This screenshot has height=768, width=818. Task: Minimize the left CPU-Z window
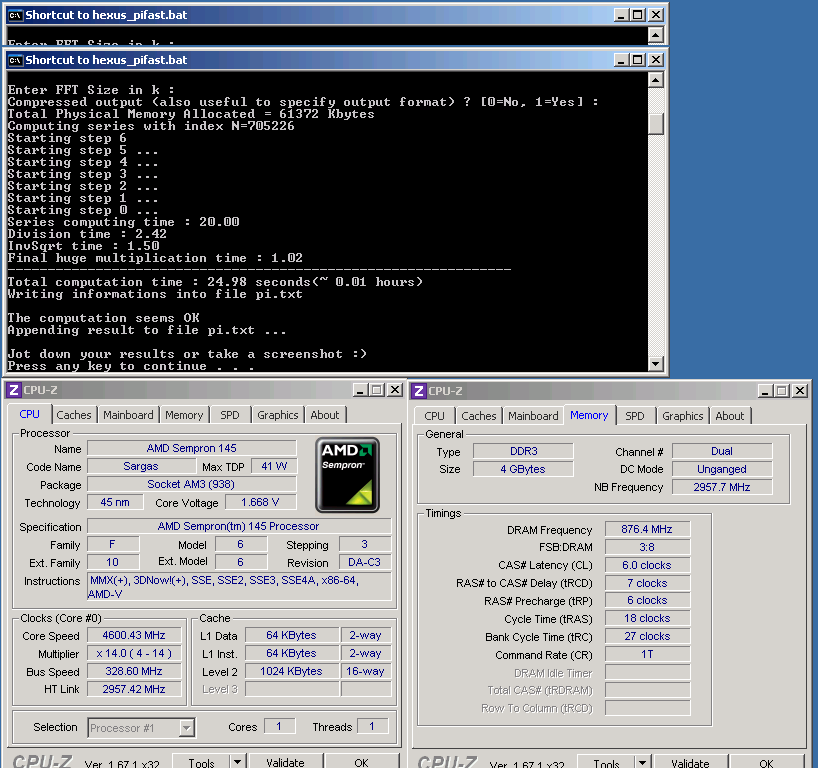pyautogui.click(x=360, y=390)
